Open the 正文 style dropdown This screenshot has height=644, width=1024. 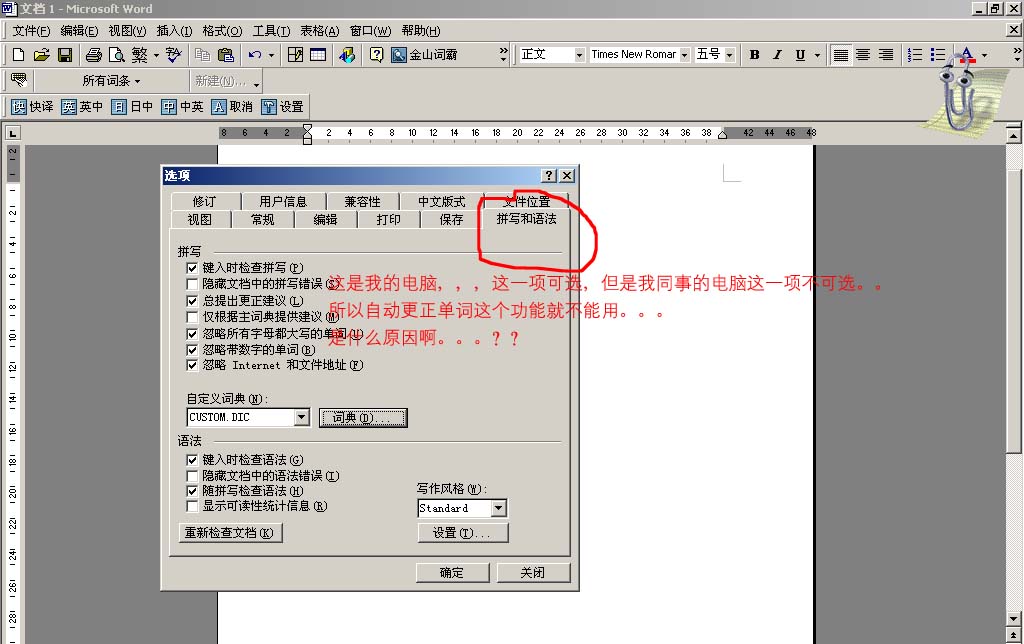coord(579,55)
